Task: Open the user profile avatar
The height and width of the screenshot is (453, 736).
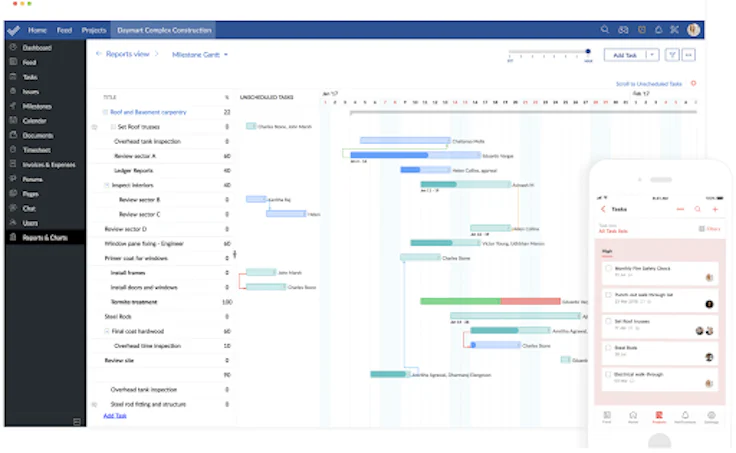Action: click(693, 30)
